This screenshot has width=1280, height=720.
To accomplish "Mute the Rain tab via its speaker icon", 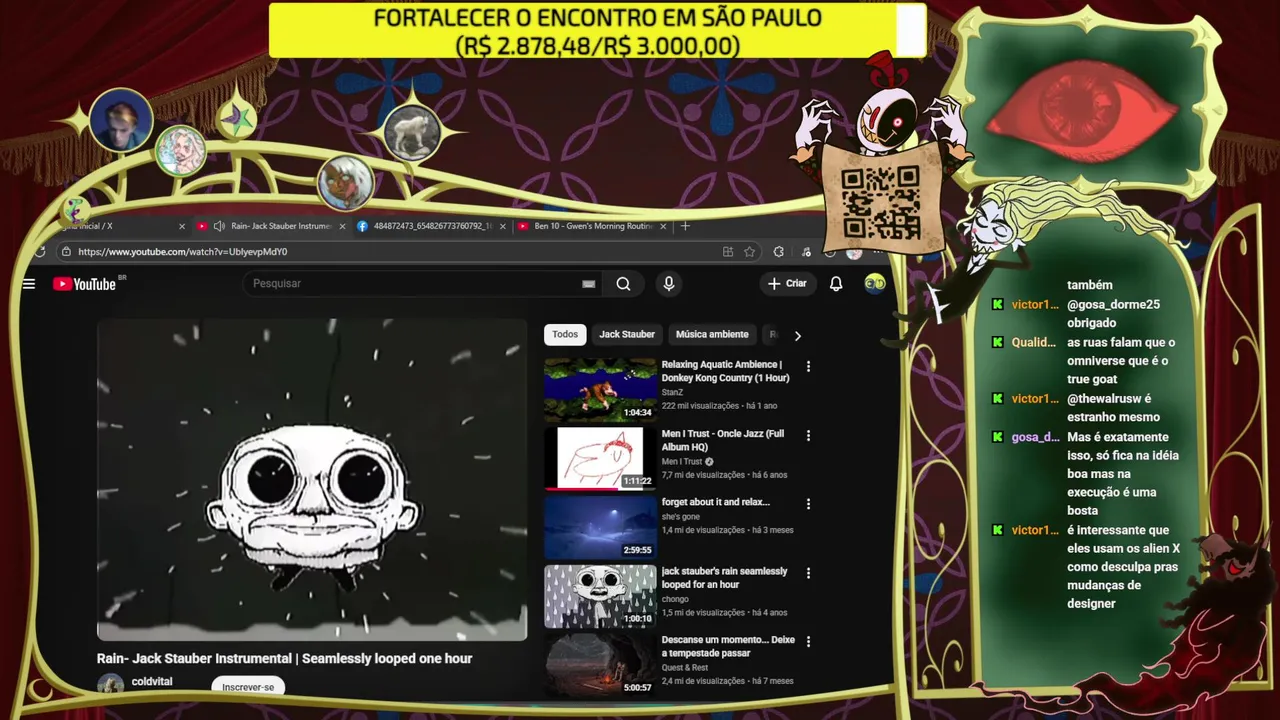I will [x=219, y=227].
